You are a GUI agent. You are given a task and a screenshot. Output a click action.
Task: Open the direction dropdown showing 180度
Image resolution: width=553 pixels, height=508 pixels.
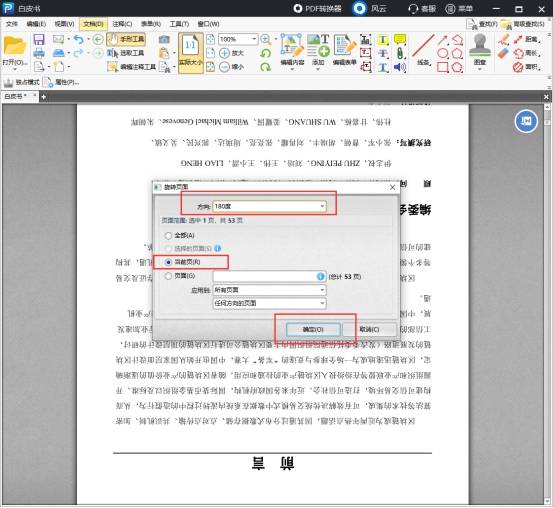tap(269, 206)
